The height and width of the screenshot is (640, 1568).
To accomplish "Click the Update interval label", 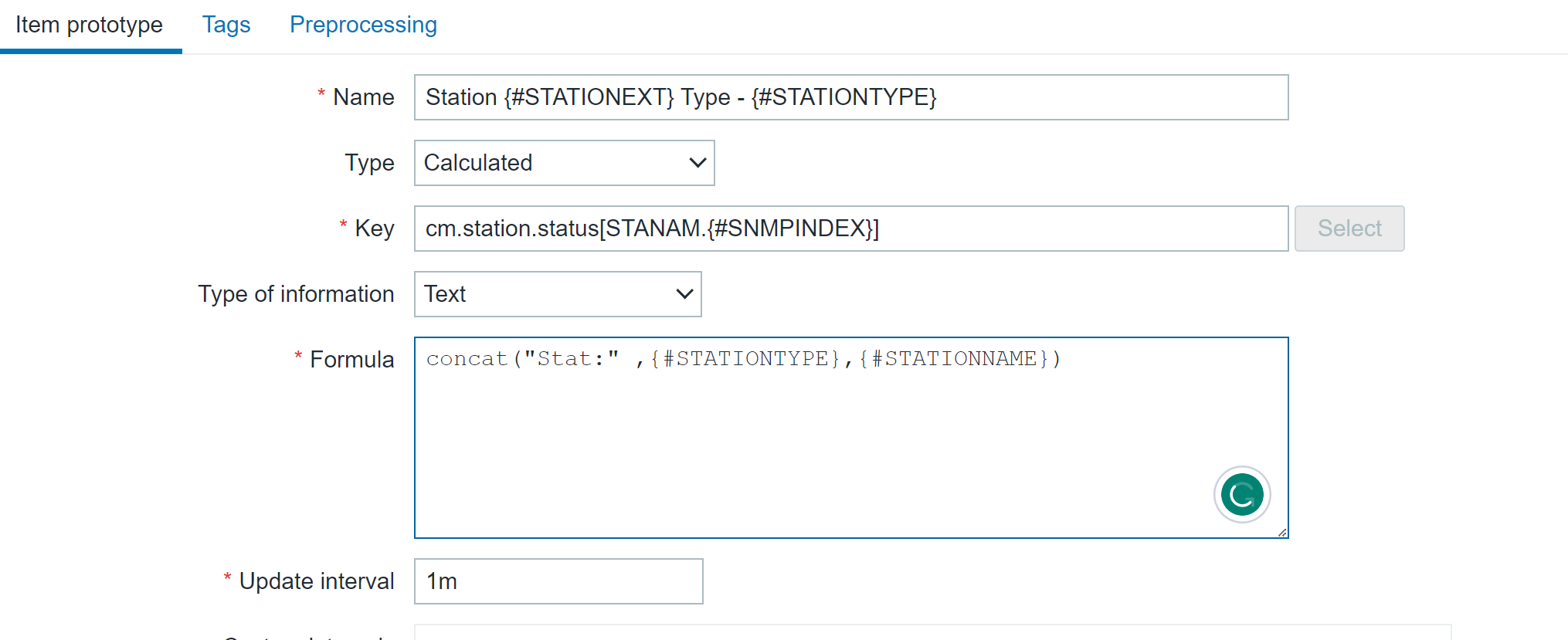I will 316,581.
